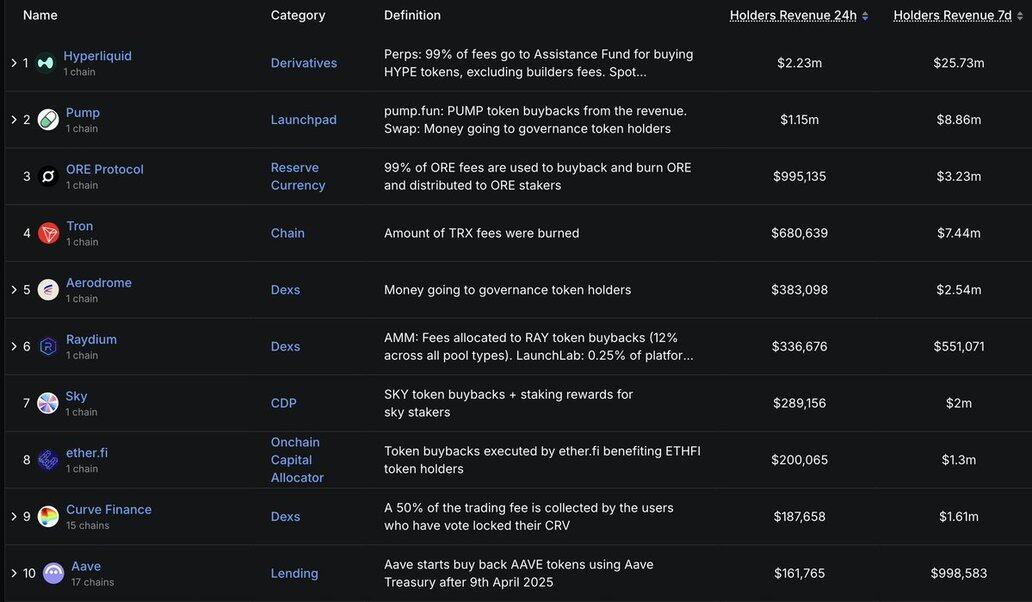
Task: Click the Raydium logo icon
Action: [x=48, y=347]
